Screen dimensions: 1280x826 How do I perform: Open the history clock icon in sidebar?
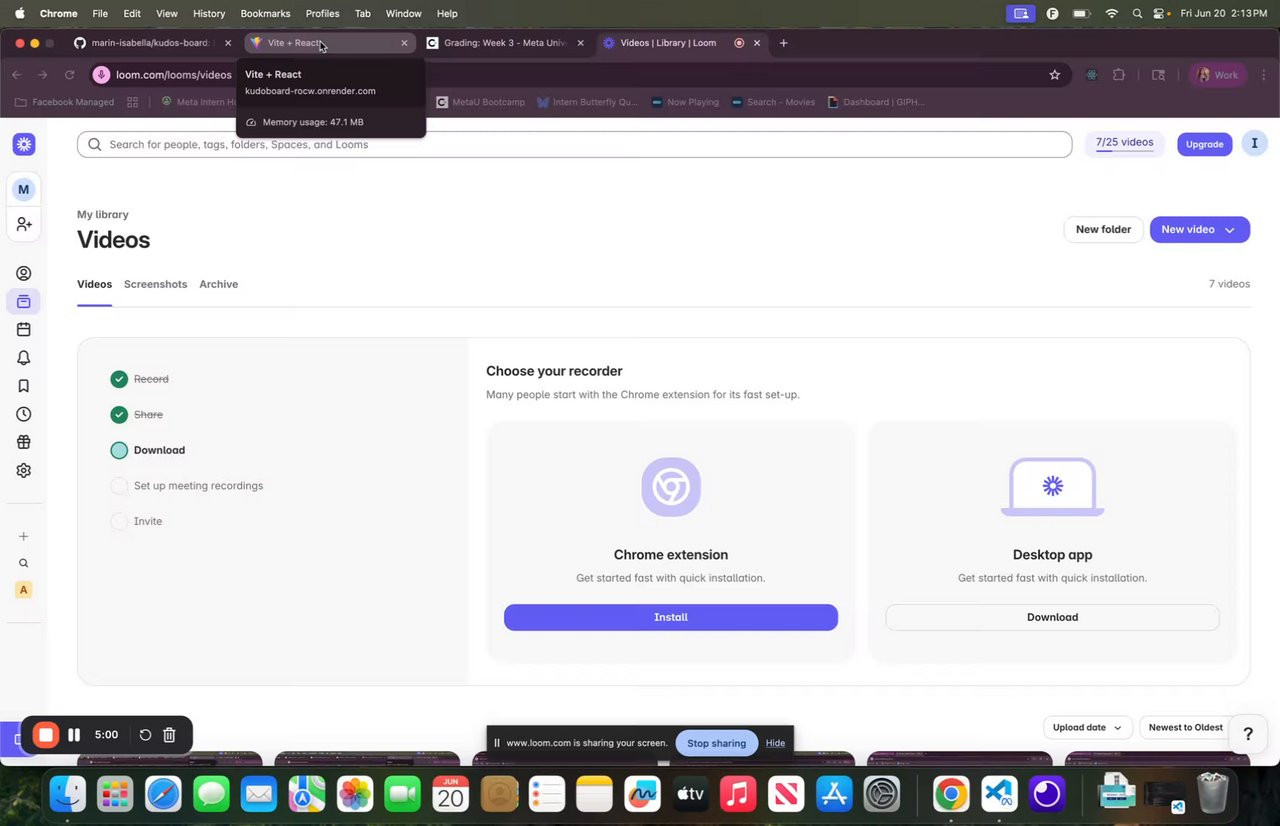pos(24,414)
